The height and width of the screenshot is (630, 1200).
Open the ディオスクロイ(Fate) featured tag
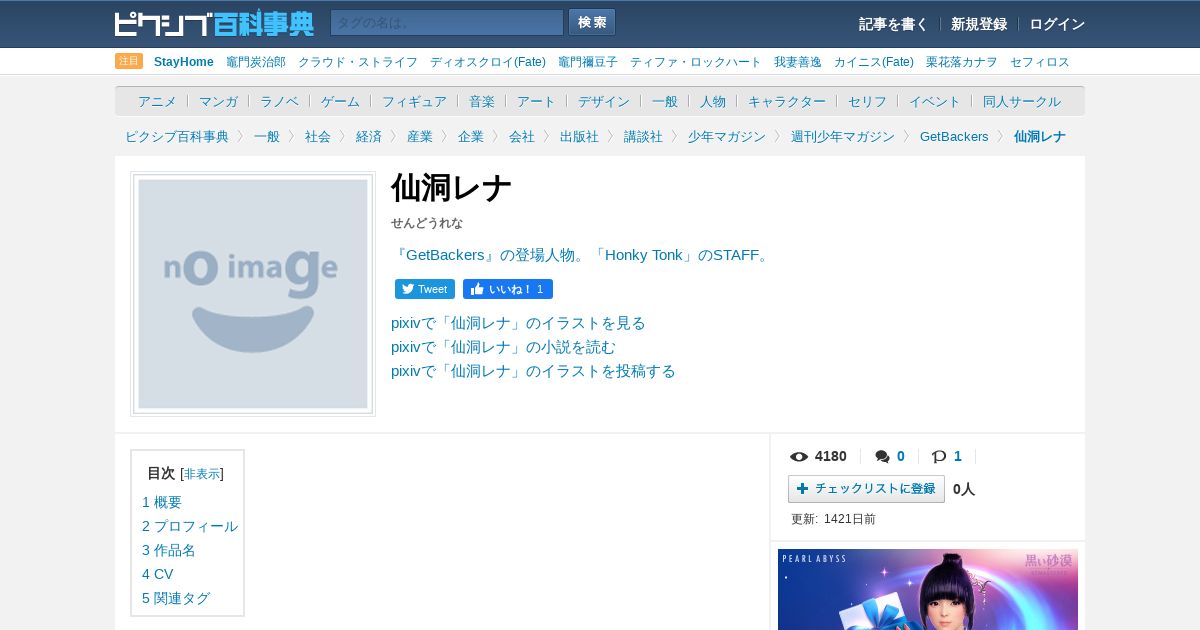click(x=488, y=62)
